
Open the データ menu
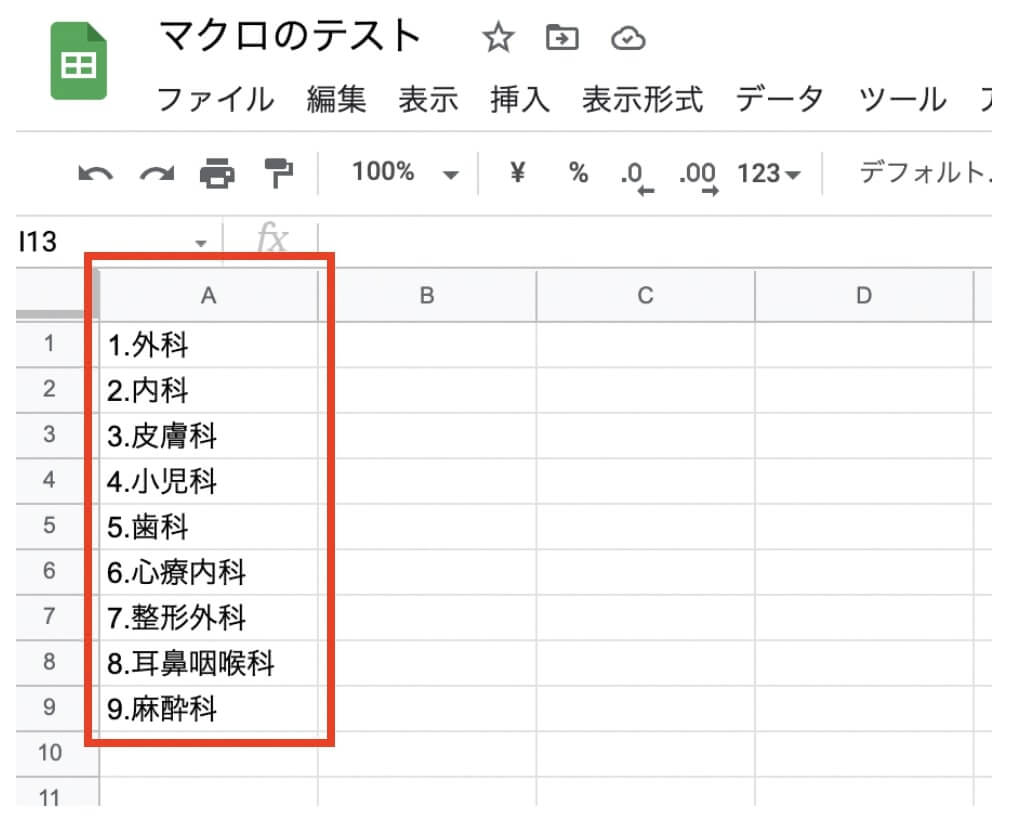(779, 100)
